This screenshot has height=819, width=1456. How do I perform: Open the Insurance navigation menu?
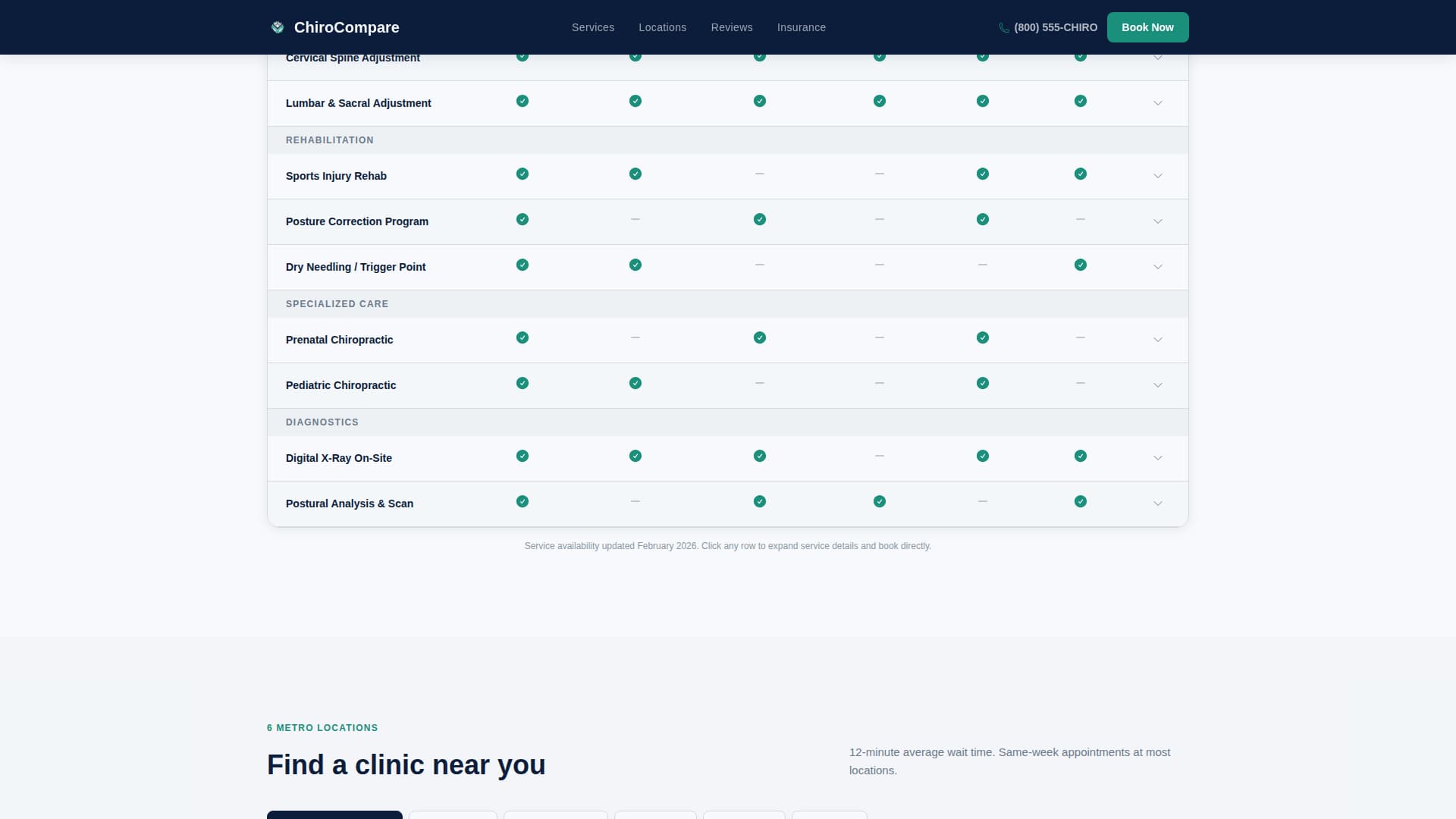pos(801,27)
